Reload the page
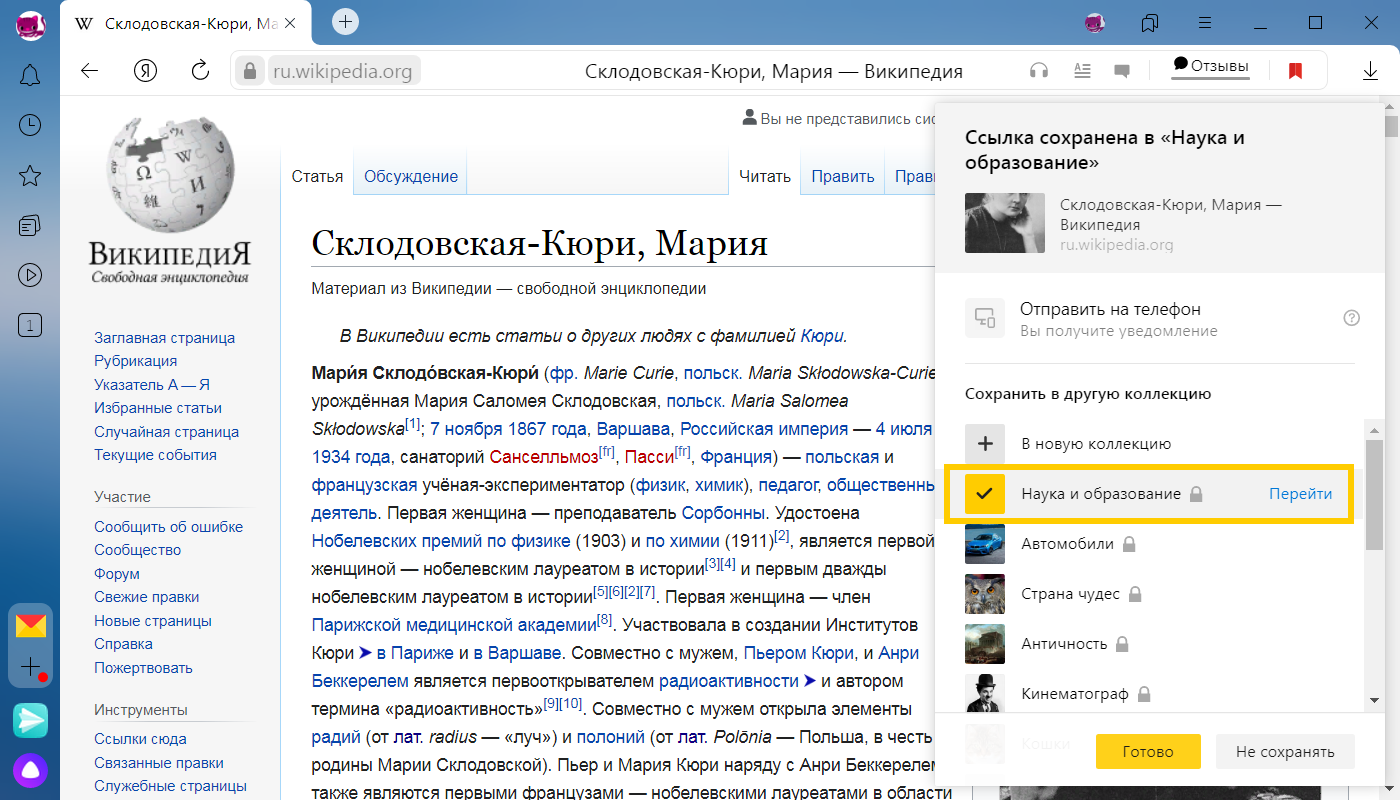 tap(200, 70)
